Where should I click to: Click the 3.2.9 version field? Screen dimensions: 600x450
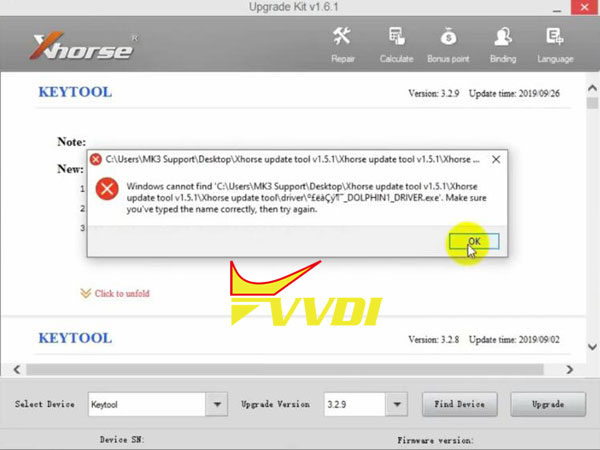pos(355,404)
